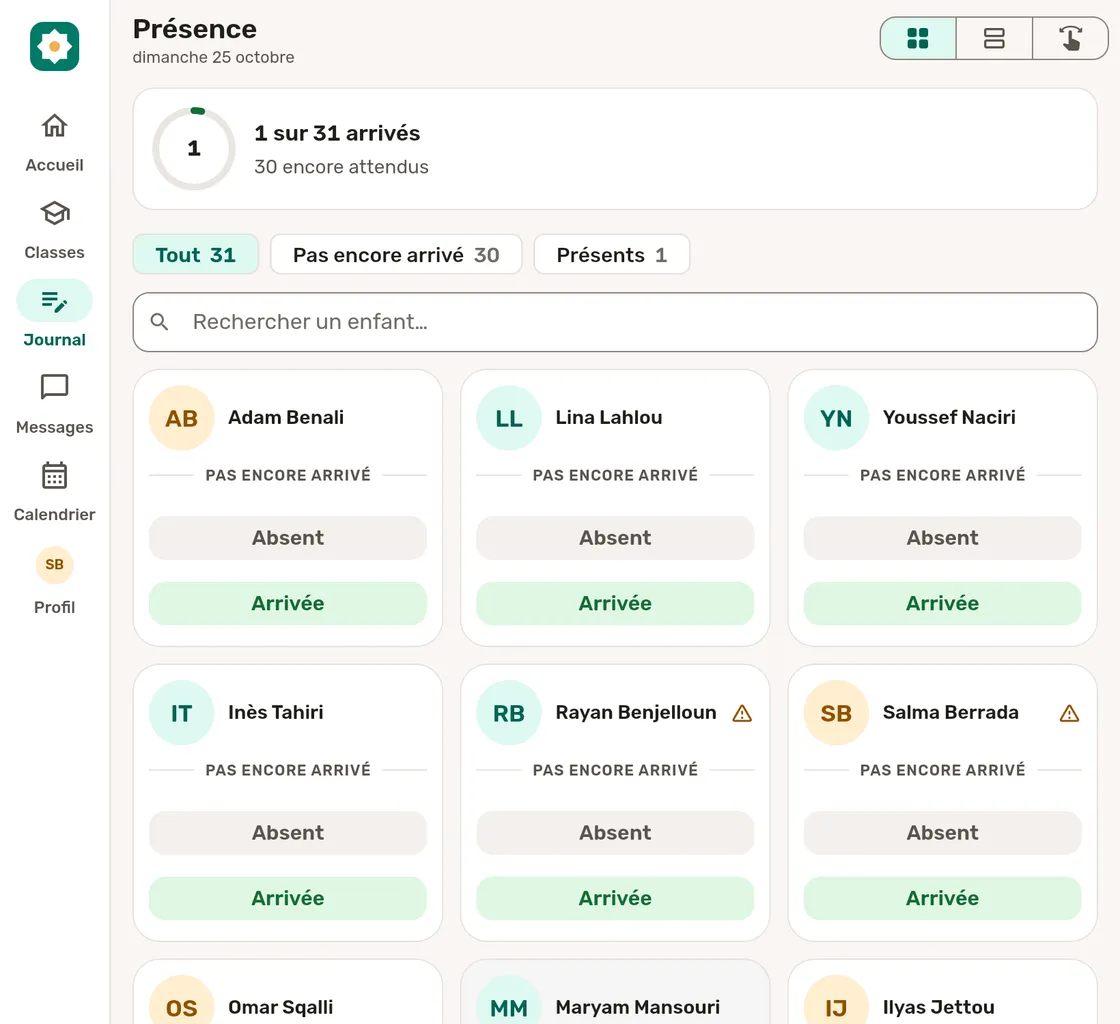Viewport: 1120px width, 1024px height.
Task: Switch to touch tap mode view
Action: click(x=1070, y=39)
